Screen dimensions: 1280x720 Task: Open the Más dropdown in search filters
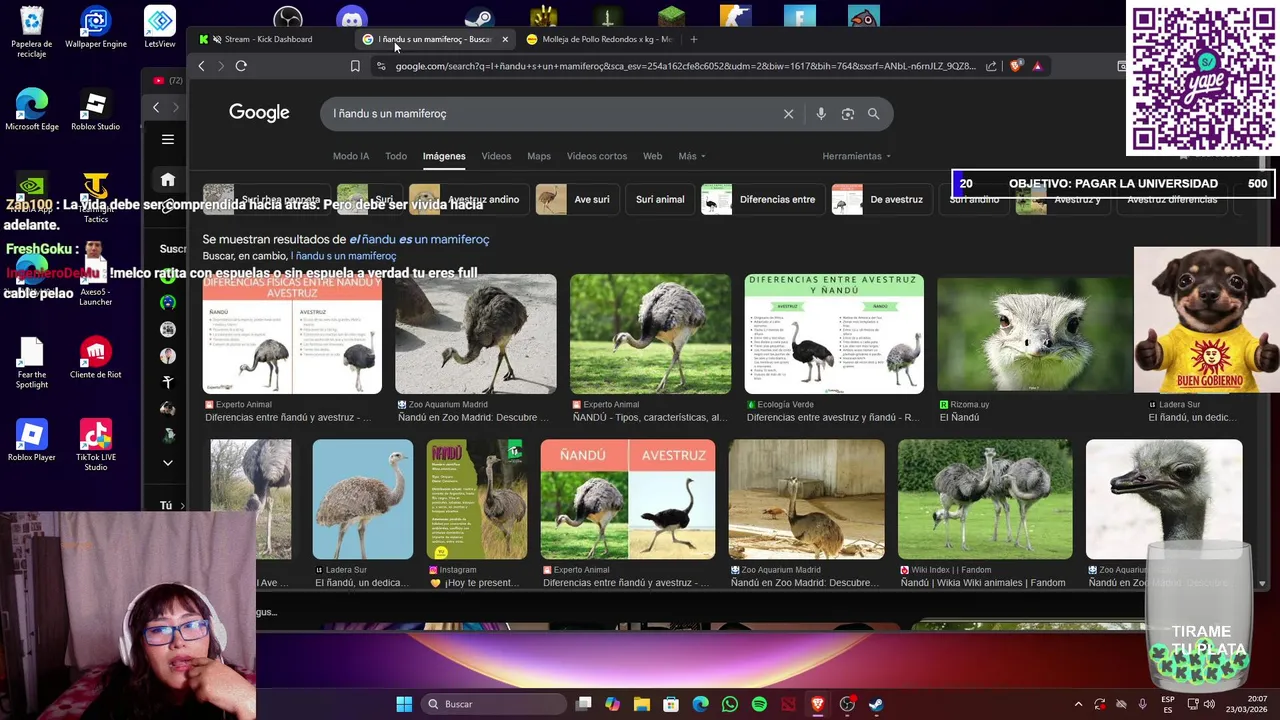(691, 156)
